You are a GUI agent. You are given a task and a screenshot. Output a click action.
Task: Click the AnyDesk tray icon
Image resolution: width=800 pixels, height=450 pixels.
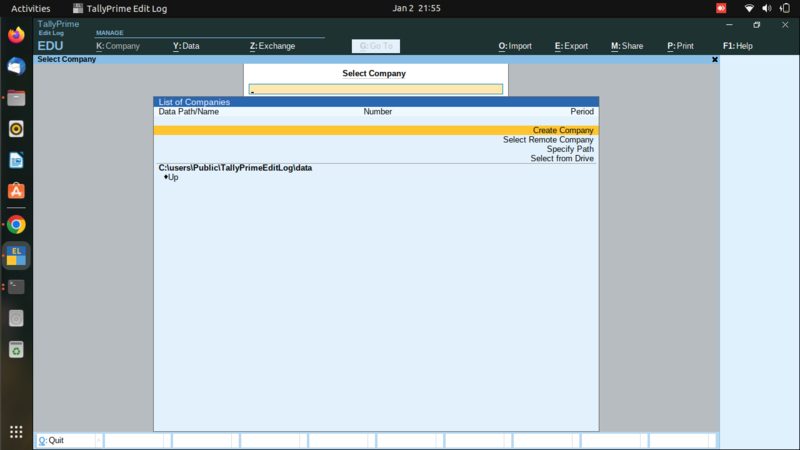721,8
